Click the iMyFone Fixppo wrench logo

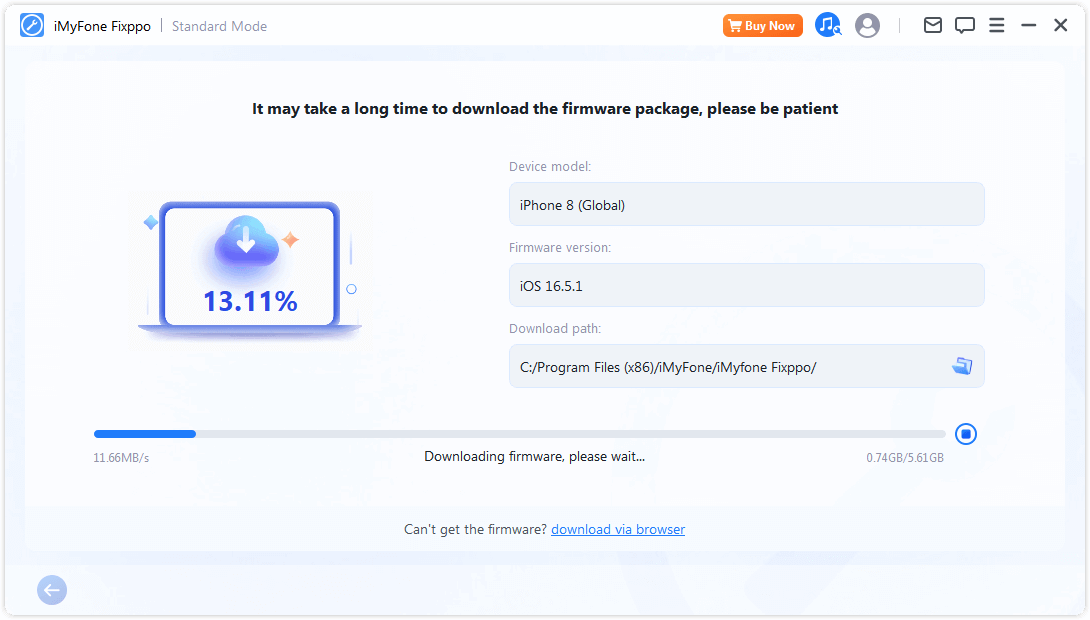pos(32,26)
